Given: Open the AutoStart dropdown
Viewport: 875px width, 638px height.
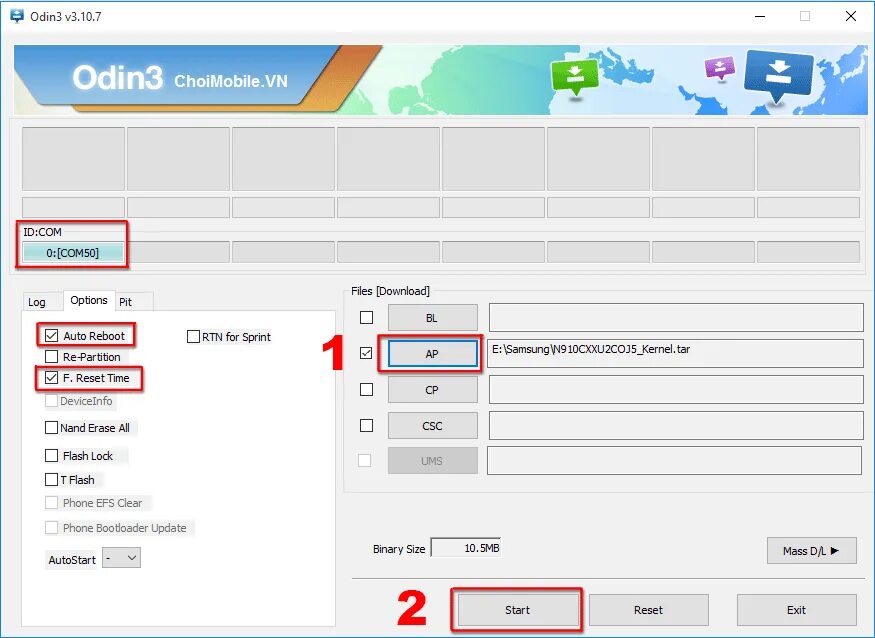Looking at the screenshot, I should (122, 558).
